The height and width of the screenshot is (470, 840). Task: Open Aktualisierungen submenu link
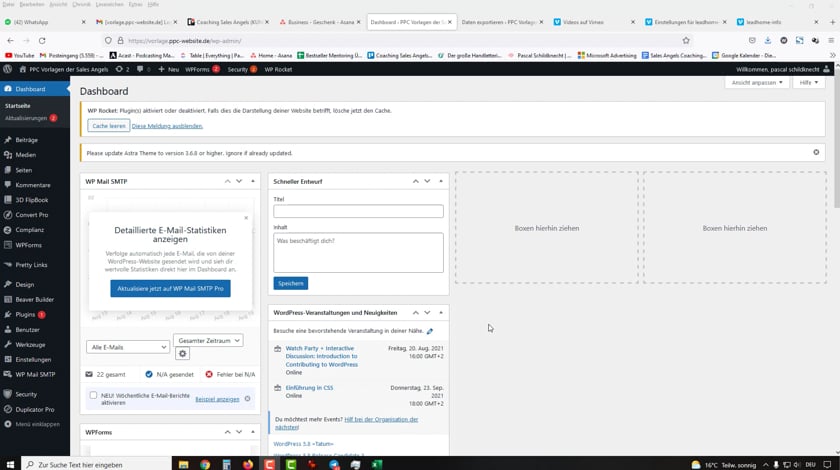(26, 118)
